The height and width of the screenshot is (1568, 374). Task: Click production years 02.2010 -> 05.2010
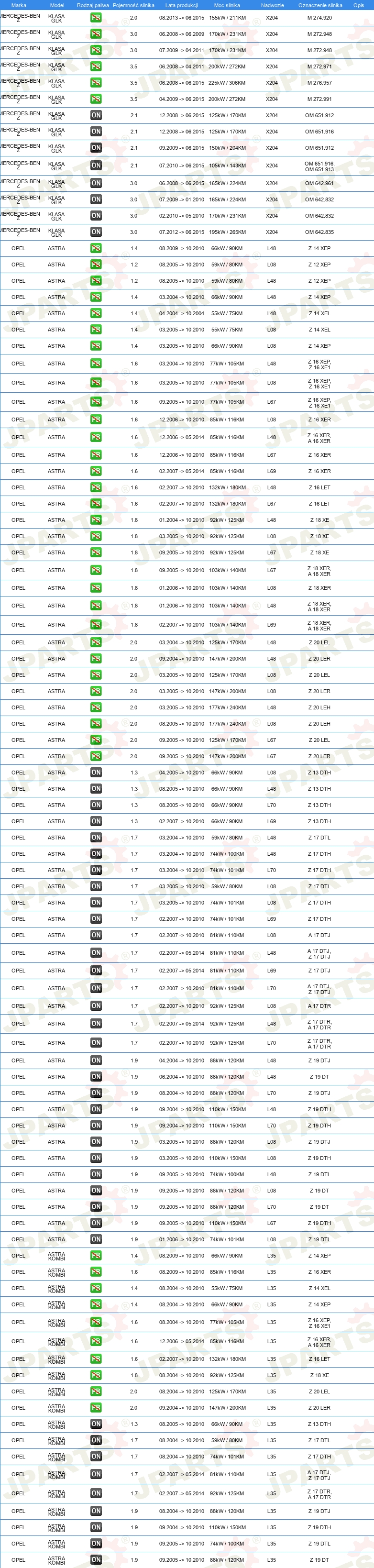point(182,215)
